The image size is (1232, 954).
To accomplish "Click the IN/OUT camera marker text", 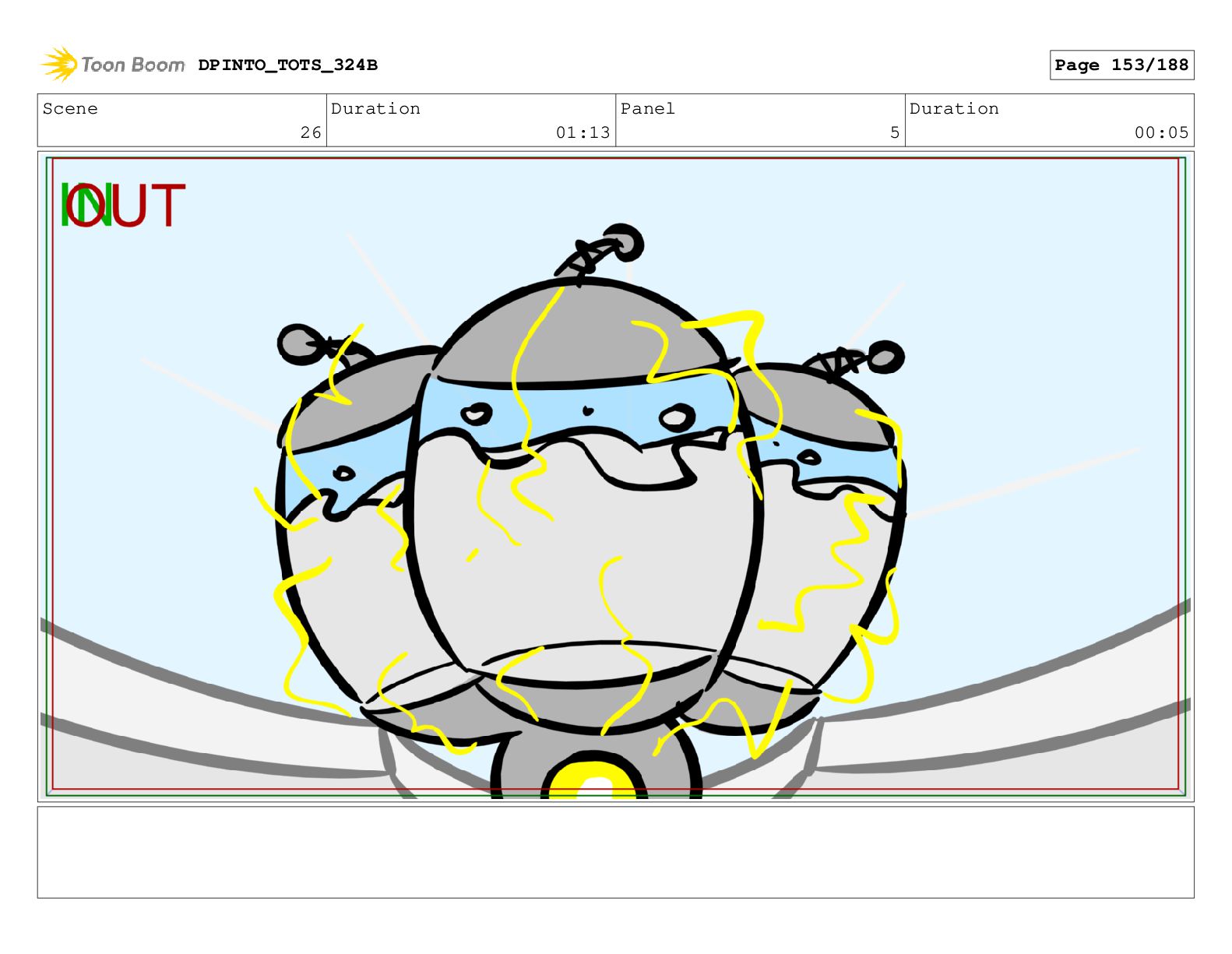I will [x=123, y=206].
